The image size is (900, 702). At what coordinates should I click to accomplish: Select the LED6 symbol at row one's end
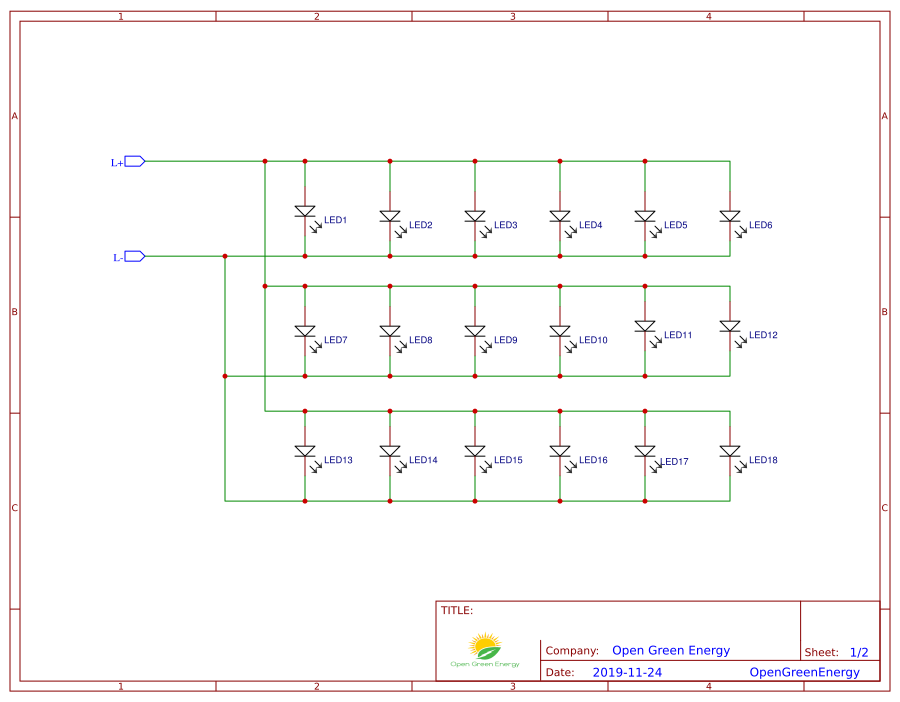pyautogui.click(x=731, y=214)
